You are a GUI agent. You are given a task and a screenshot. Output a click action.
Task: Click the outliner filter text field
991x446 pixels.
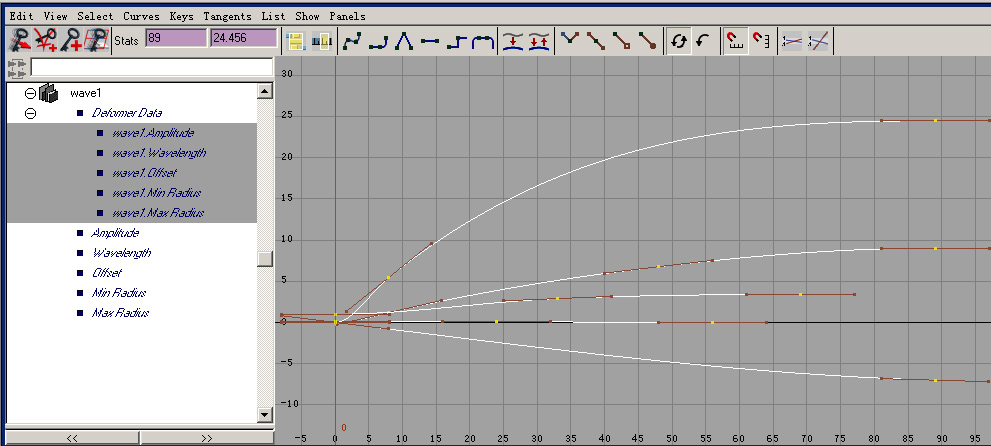(x=152, y=67)
